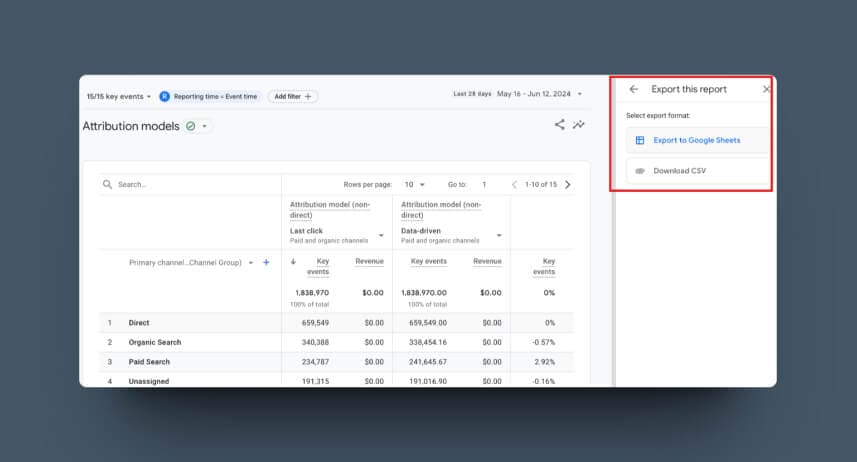Click the share report icon
Screen dimensions: 857x462
tap(559, 125)
